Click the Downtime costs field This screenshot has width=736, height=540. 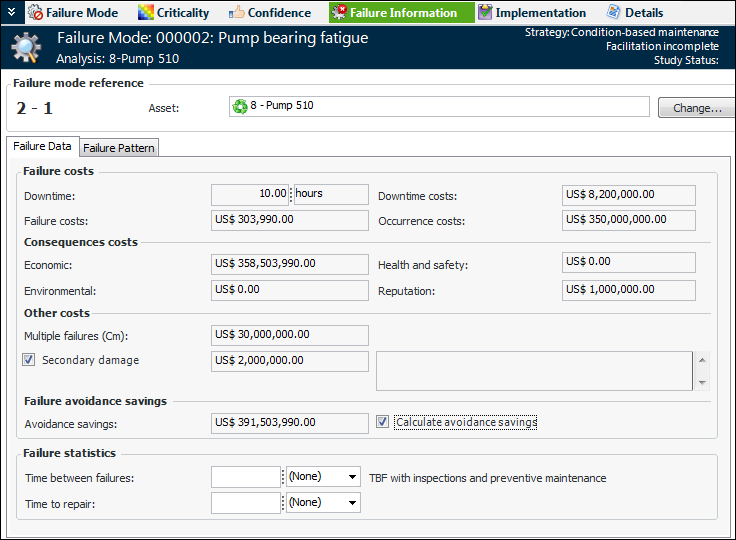(629, 195)
